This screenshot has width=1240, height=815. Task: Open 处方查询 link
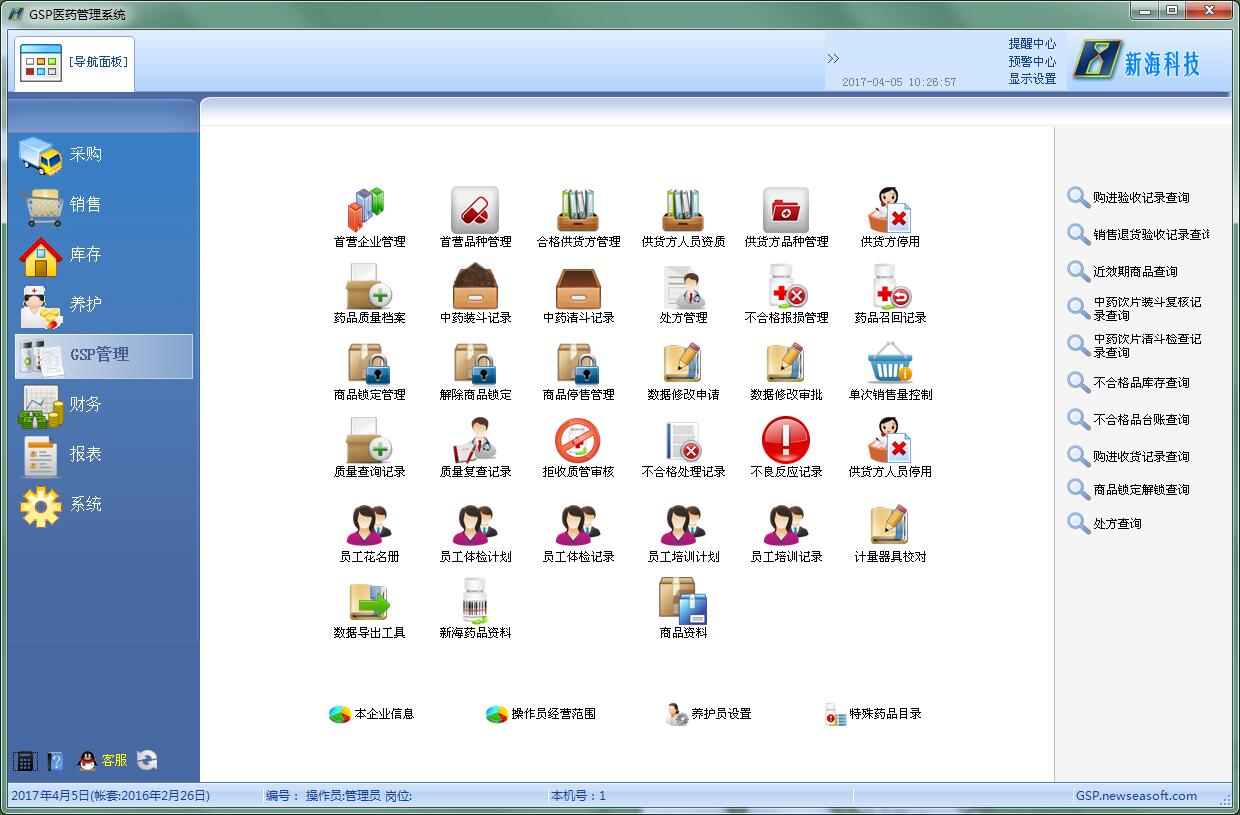click(x=1104, y=524)
